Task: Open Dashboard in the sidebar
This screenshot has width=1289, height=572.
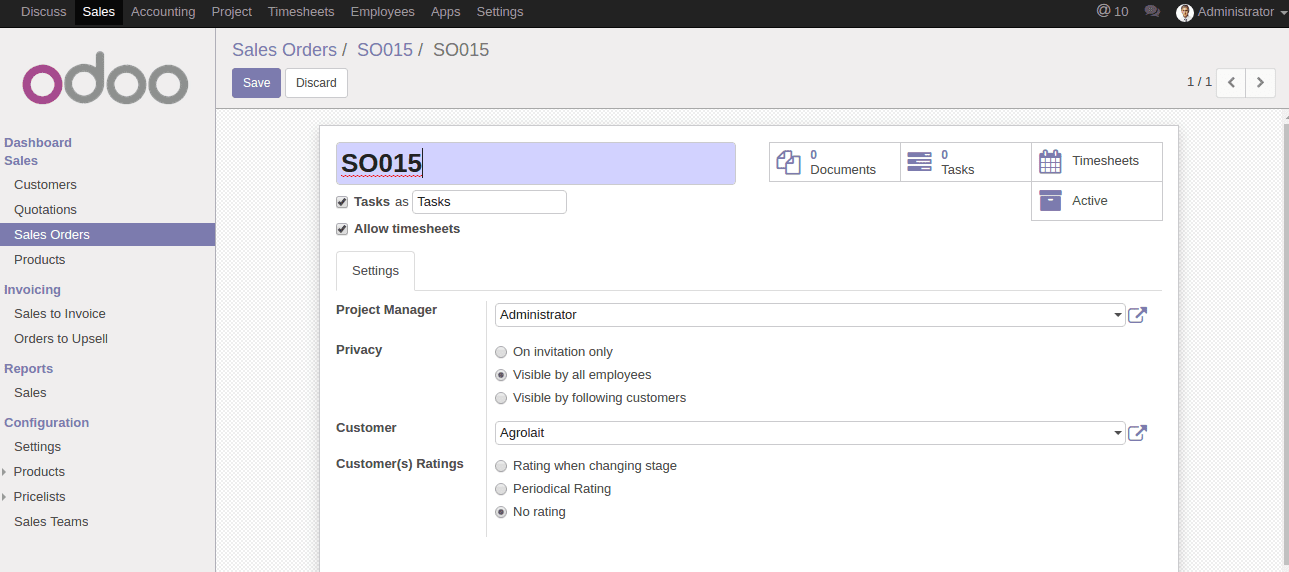Action: pos(38,143)
